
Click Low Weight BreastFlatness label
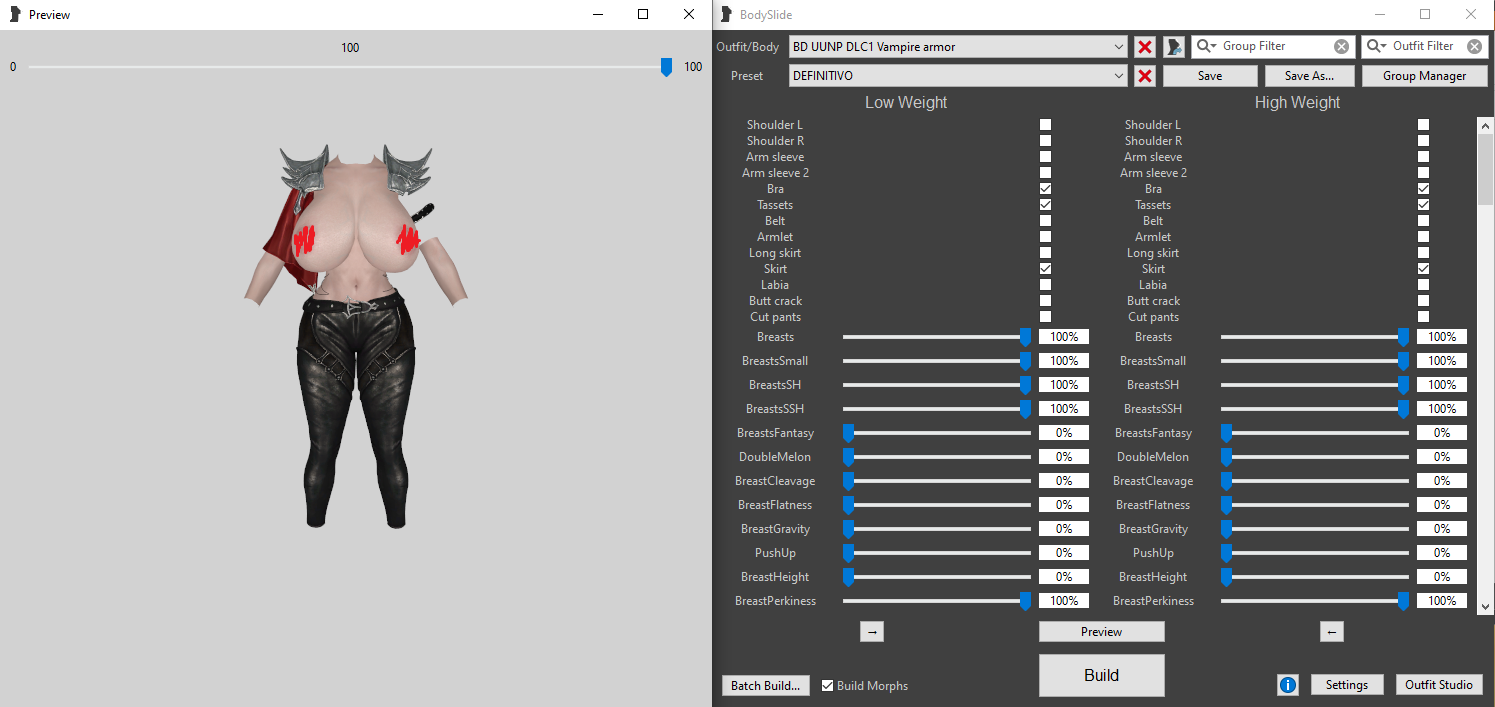[775, 505]
